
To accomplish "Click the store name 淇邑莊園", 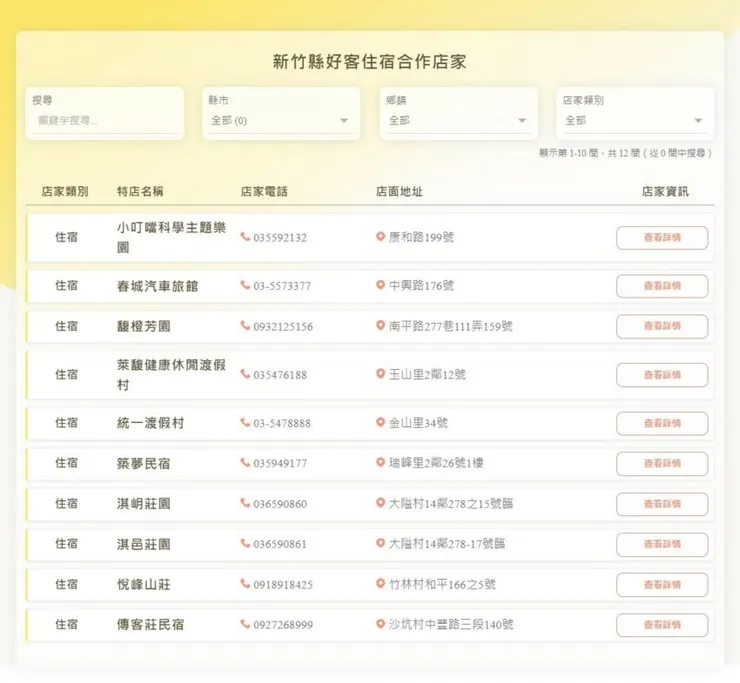I will [x=143, y=544].
